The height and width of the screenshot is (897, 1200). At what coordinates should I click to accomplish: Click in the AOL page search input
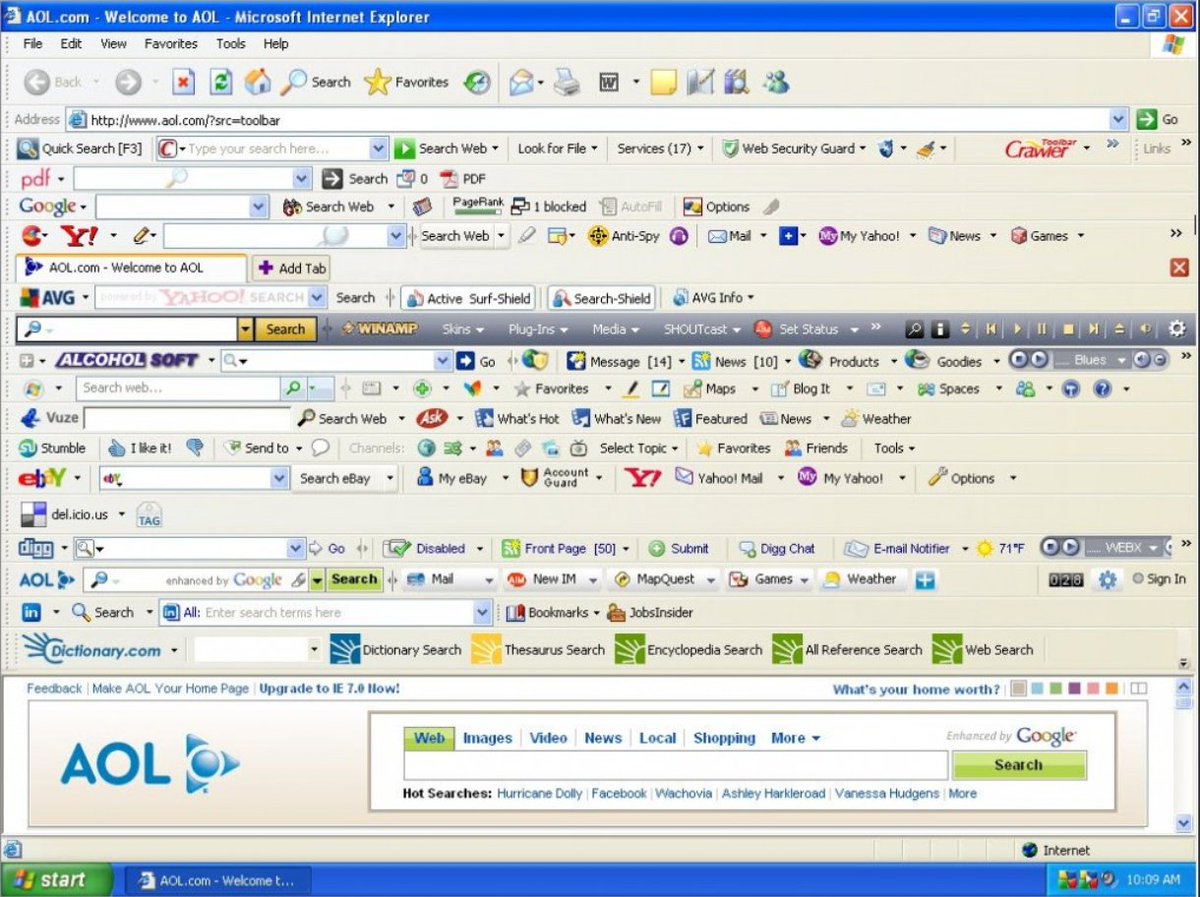[x=675, y=765]
